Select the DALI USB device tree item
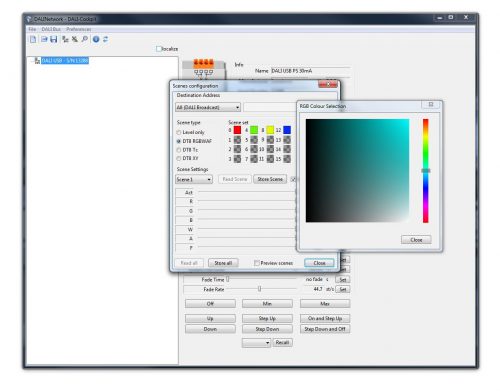 tap(65, 60)
